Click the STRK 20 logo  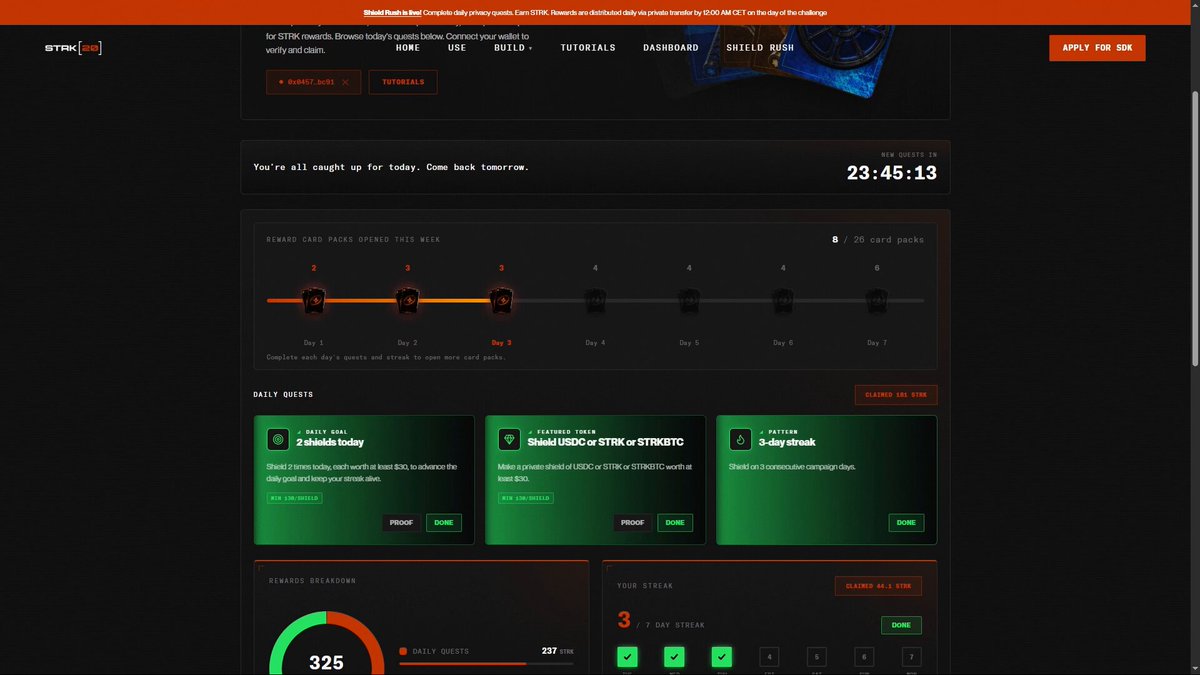click(73, 48)
